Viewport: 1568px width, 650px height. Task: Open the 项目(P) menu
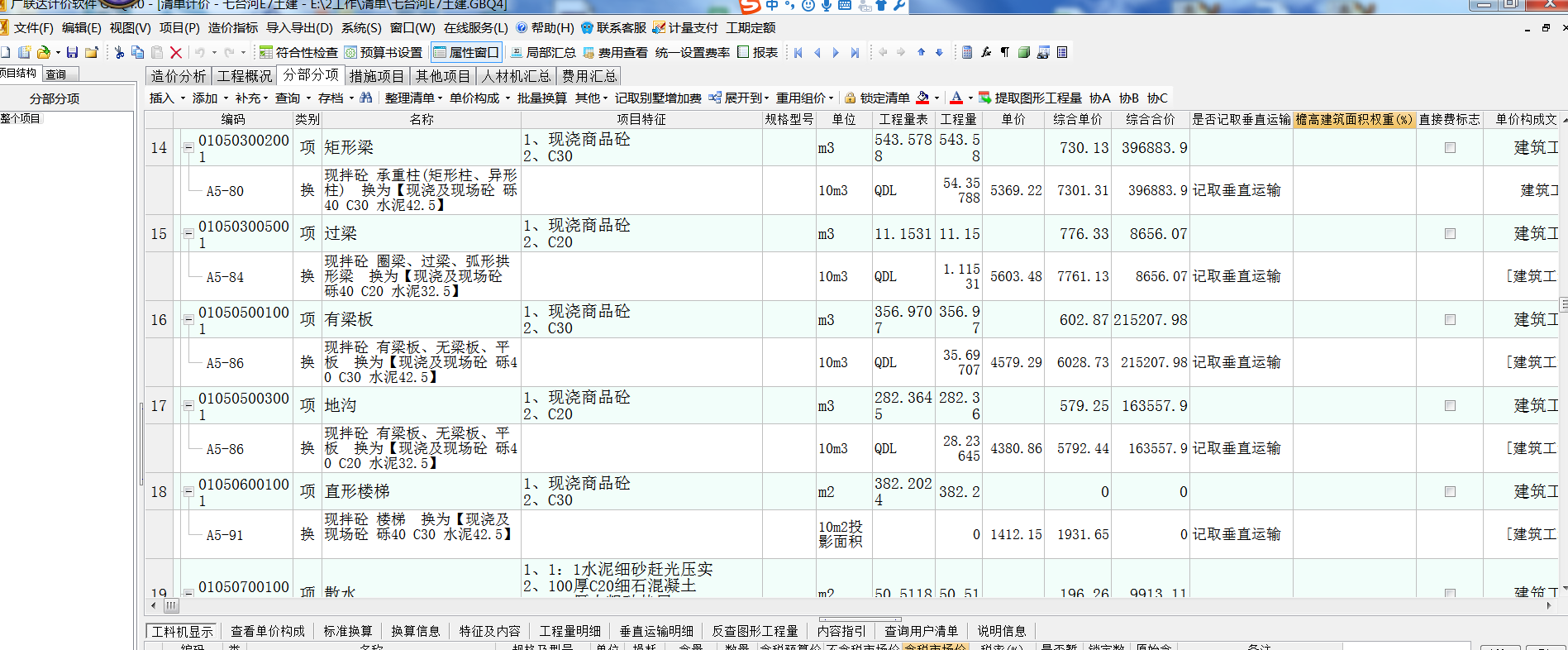pyautogui.click(x=179, y=27)
